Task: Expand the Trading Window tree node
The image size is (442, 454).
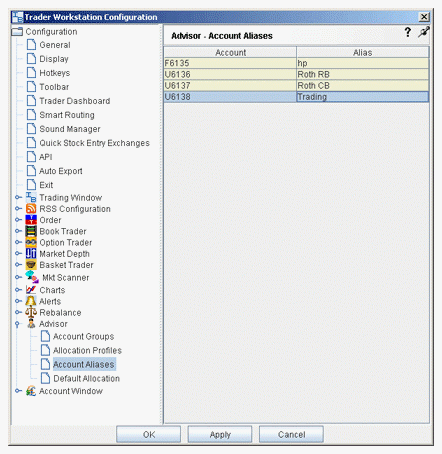Action: tap(18, 197)
